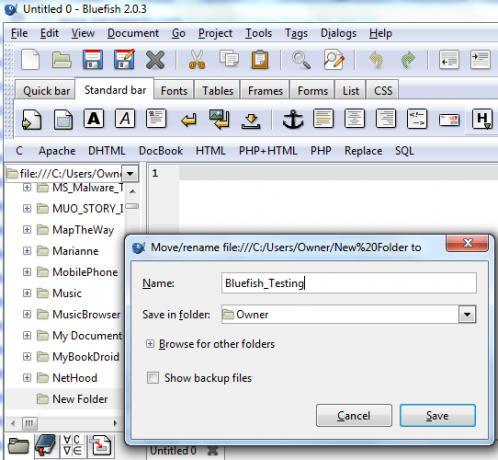The height and width of the screenshot is (460, 498).
Task: Click the Italic A icon
Action: pyautogui.click(x=125, y=119)
